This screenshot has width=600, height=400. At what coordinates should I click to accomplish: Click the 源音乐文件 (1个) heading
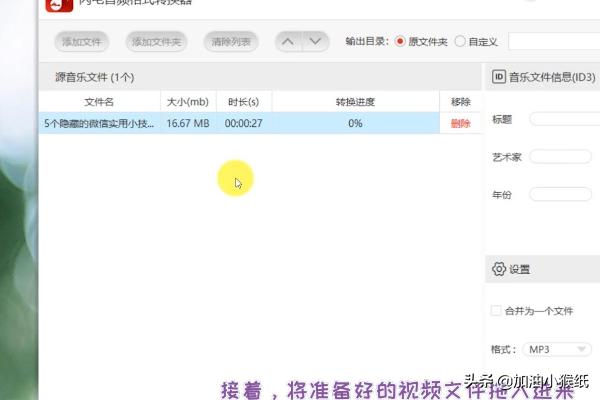tap(95, 77)
